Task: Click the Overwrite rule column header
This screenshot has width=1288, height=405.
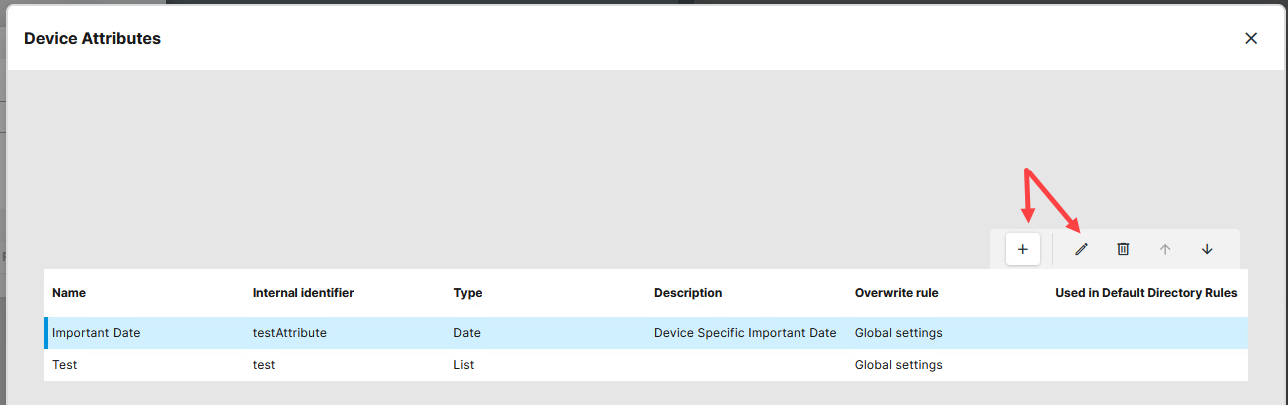Action: tap(896, 293)
